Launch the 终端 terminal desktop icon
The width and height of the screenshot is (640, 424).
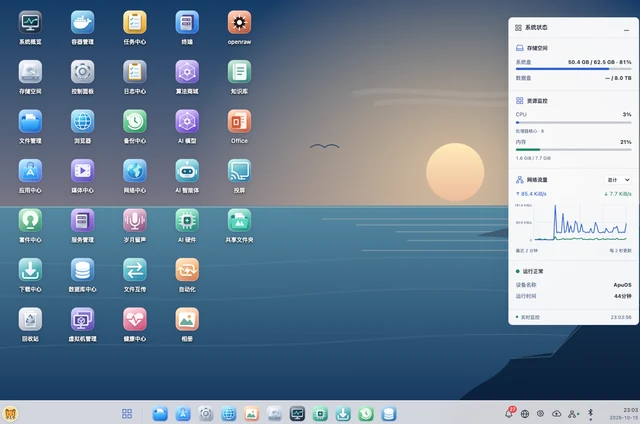pos(187,23)
